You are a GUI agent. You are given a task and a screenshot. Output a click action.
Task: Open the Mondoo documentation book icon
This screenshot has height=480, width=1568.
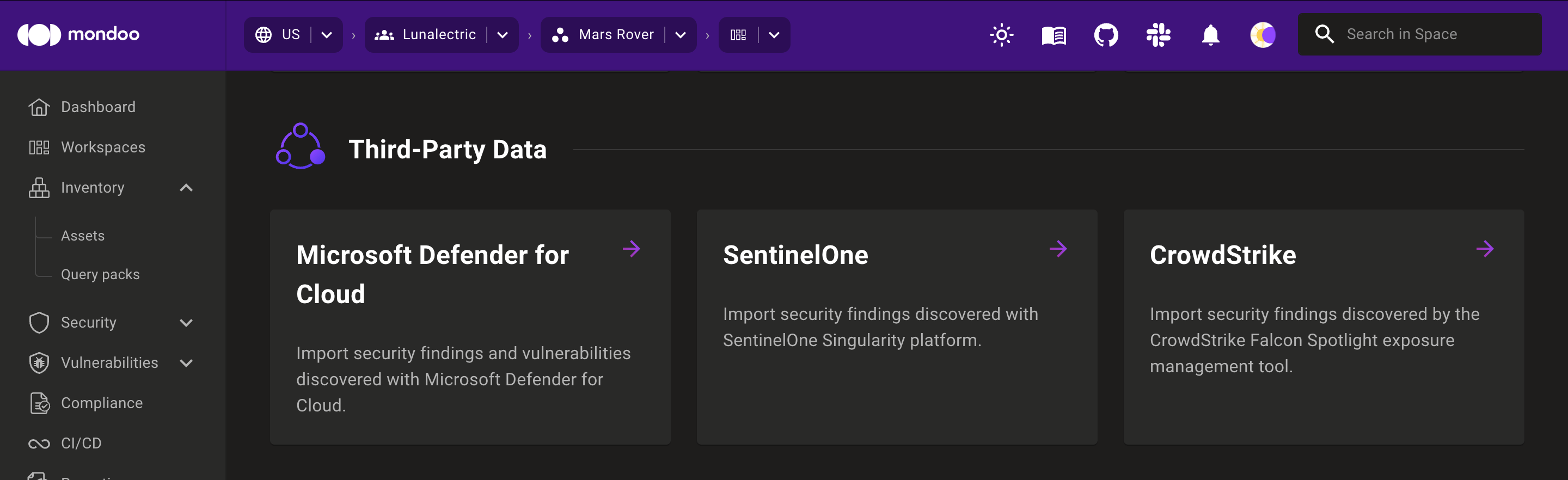1053,35
